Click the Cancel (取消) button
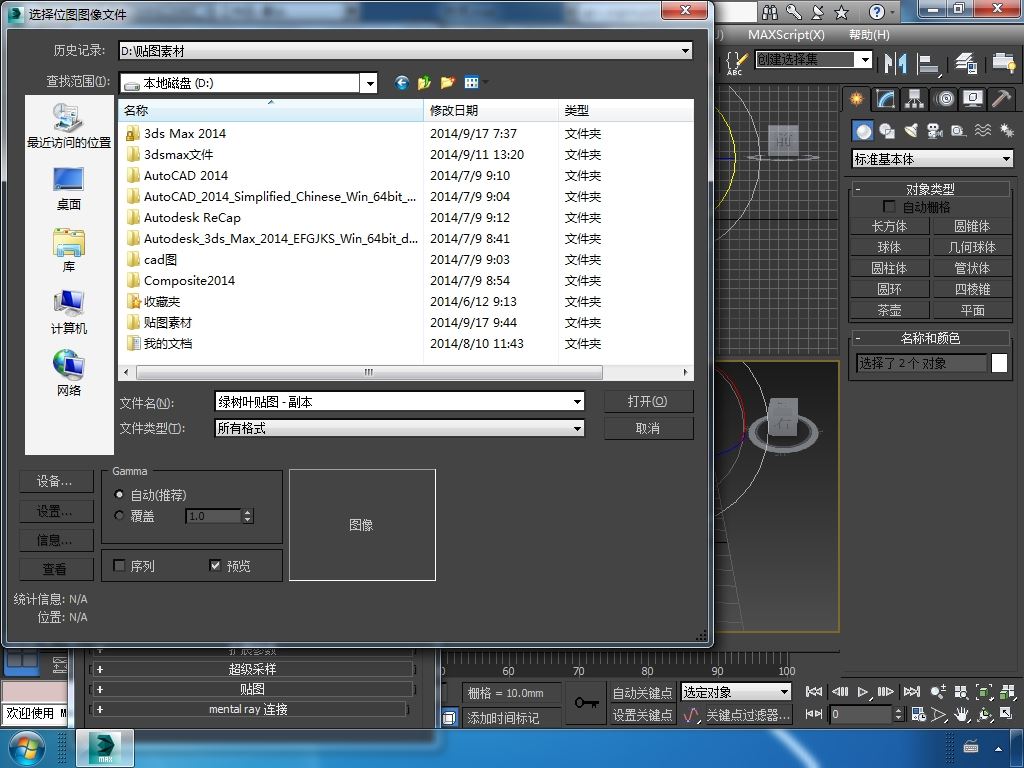The height and width of the screenshot is (768, 1024). click(647, 428)
